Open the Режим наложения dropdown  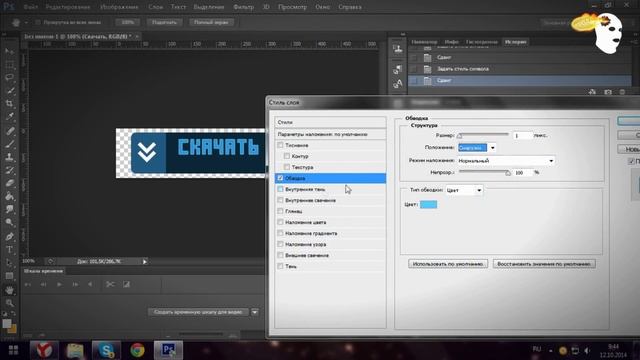point(506,161)
